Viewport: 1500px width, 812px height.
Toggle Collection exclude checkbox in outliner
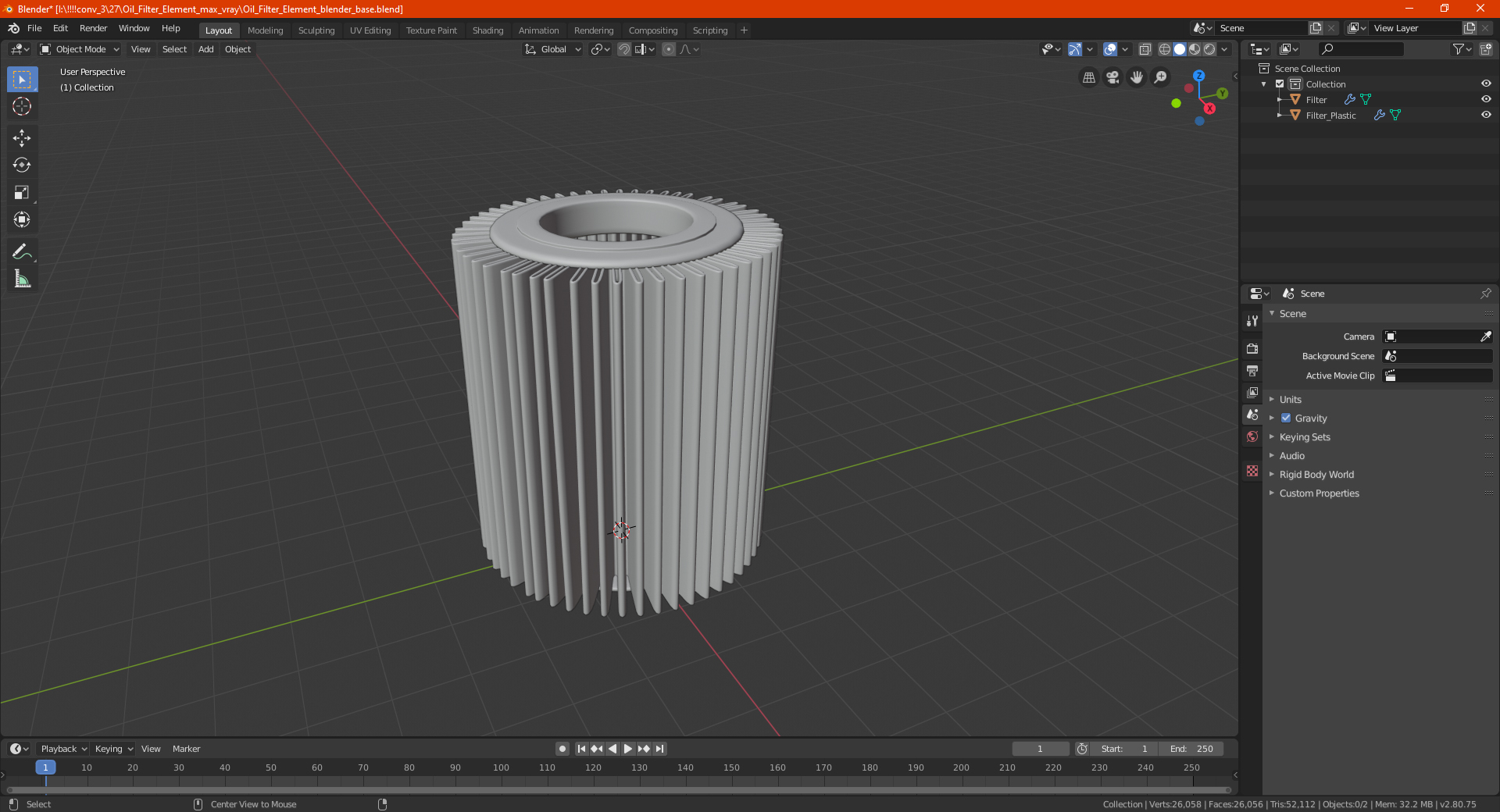tap(1280, 84)
